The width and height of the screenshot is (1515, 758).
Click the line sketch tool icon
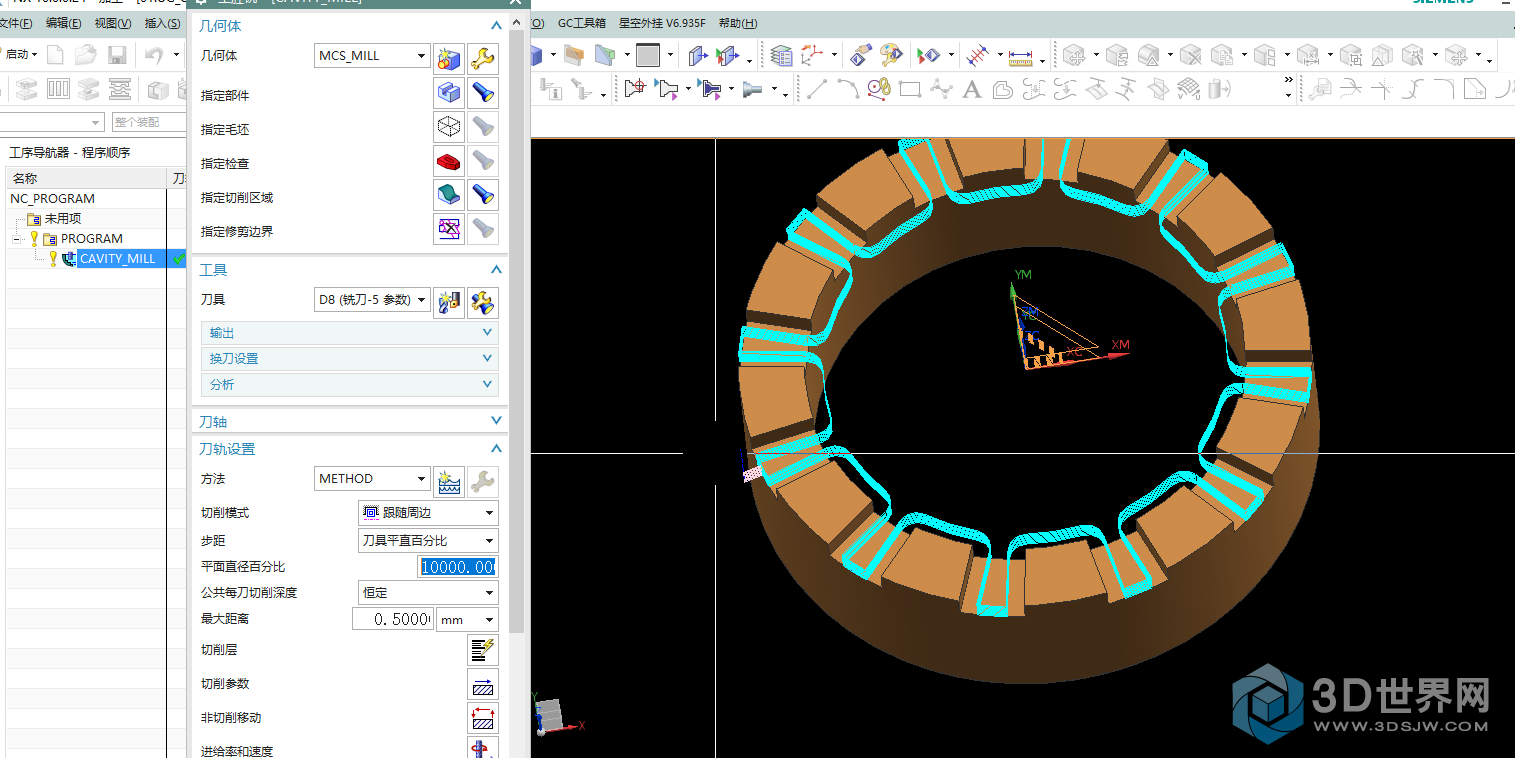(816, 90)
